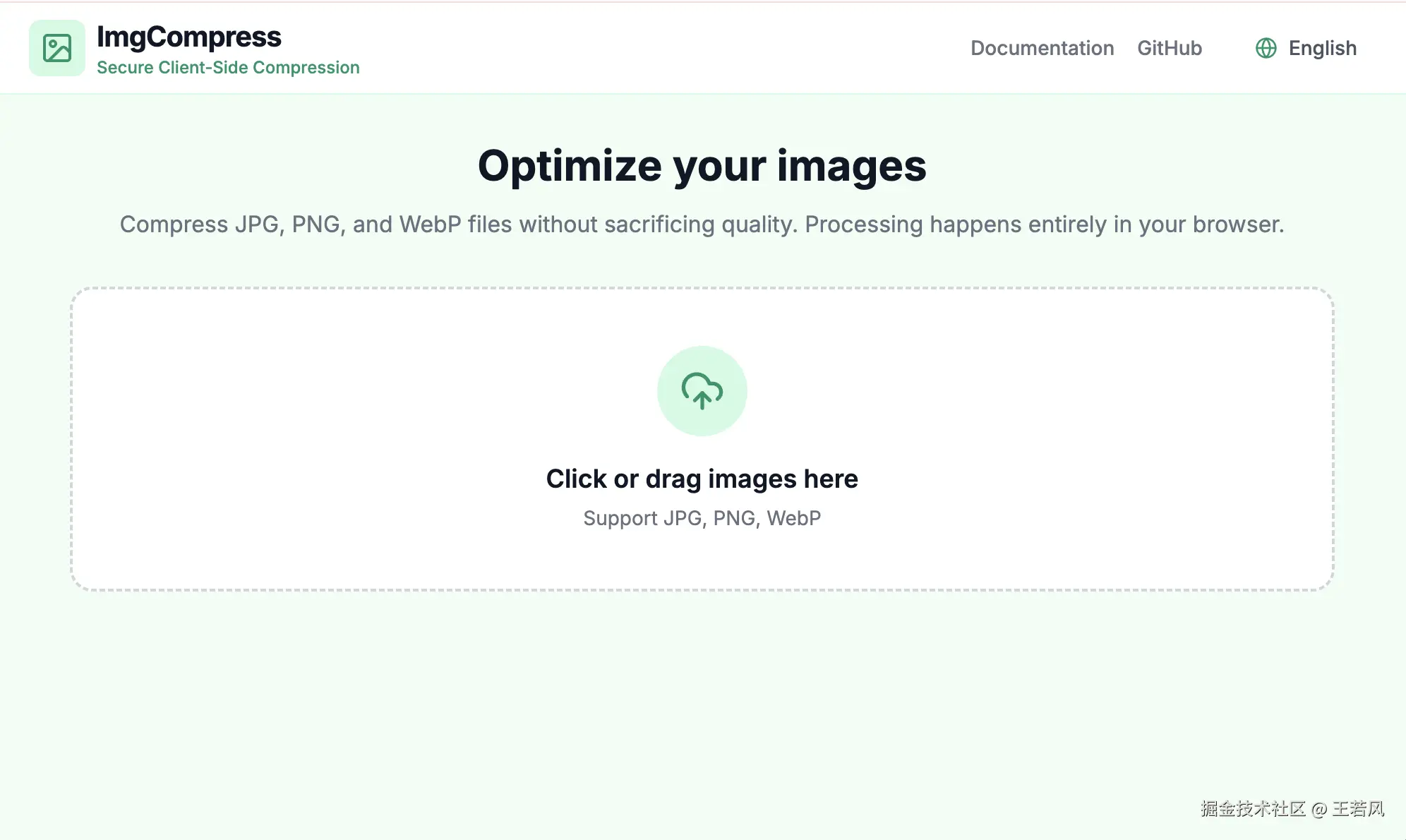Click the cloud upload icon

pos(702,390)
